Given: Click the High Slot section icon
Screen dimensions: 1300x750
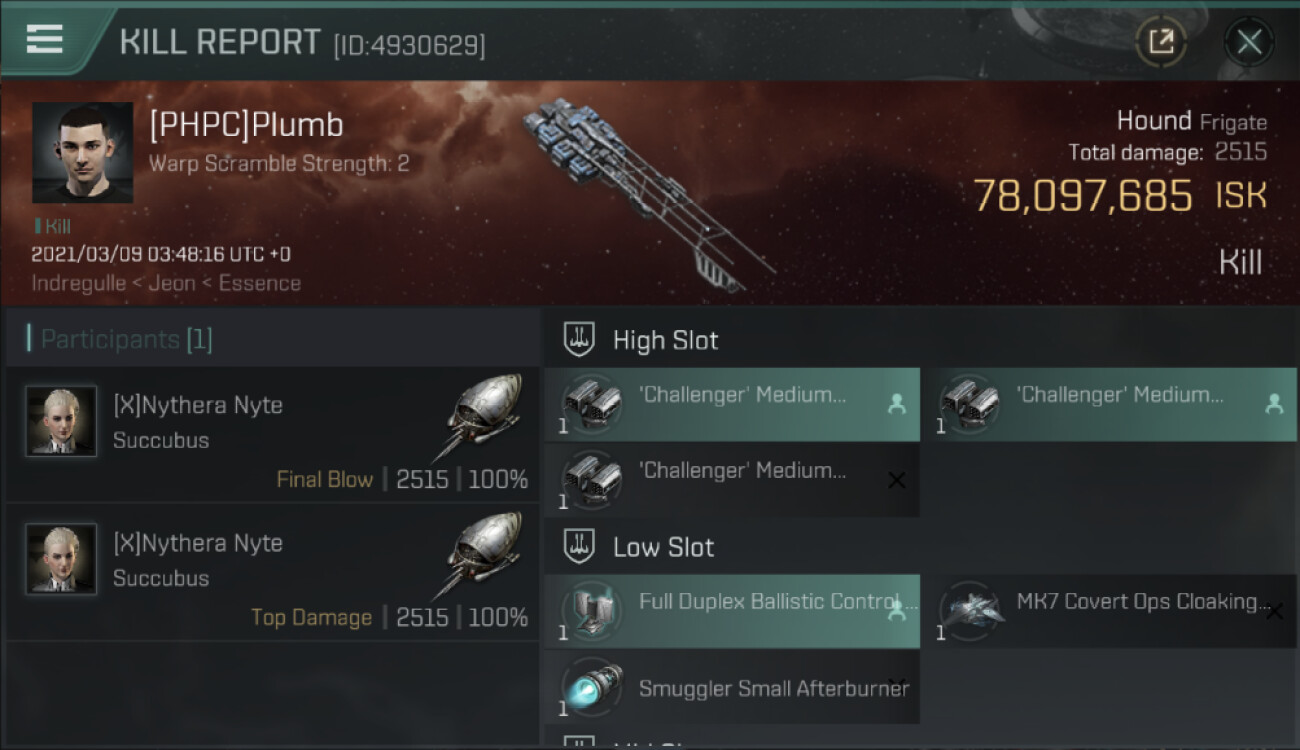Looking at the screenshot, I should pos(580,340).
